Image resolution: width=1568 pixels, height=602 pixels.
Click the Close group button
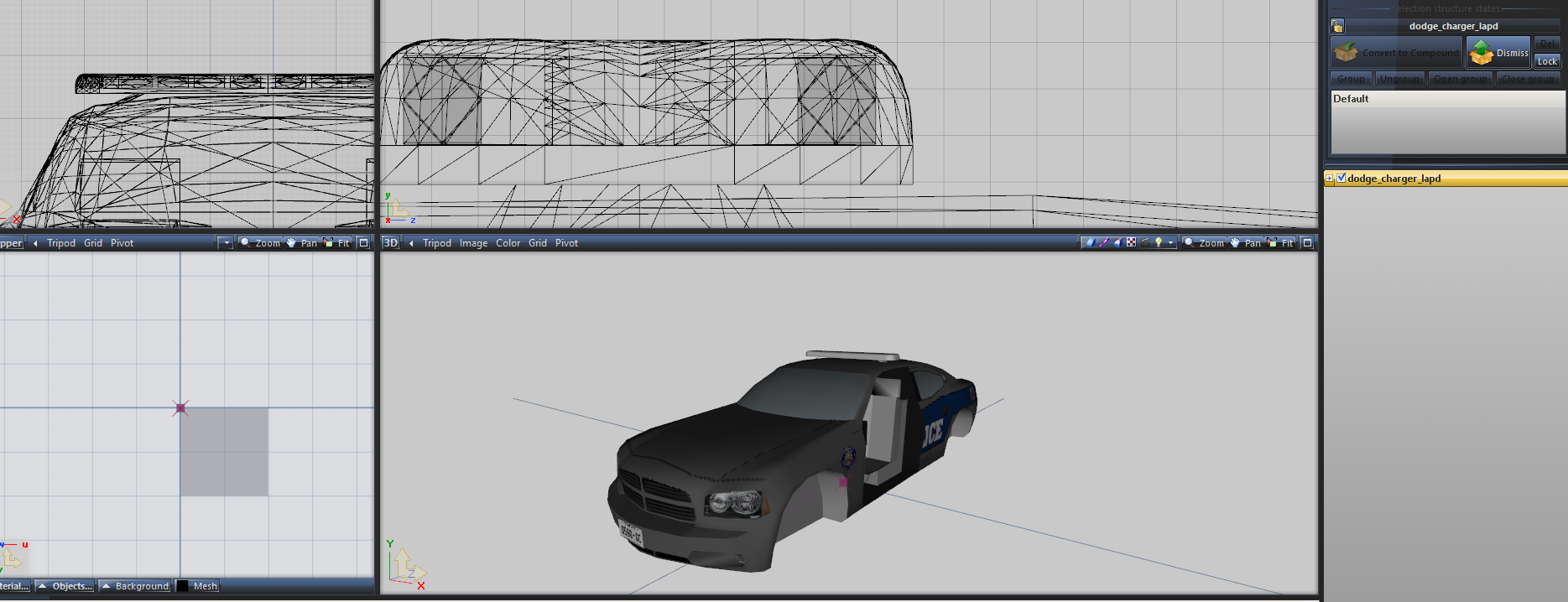pyautogui.click(x=1528, y=79)
